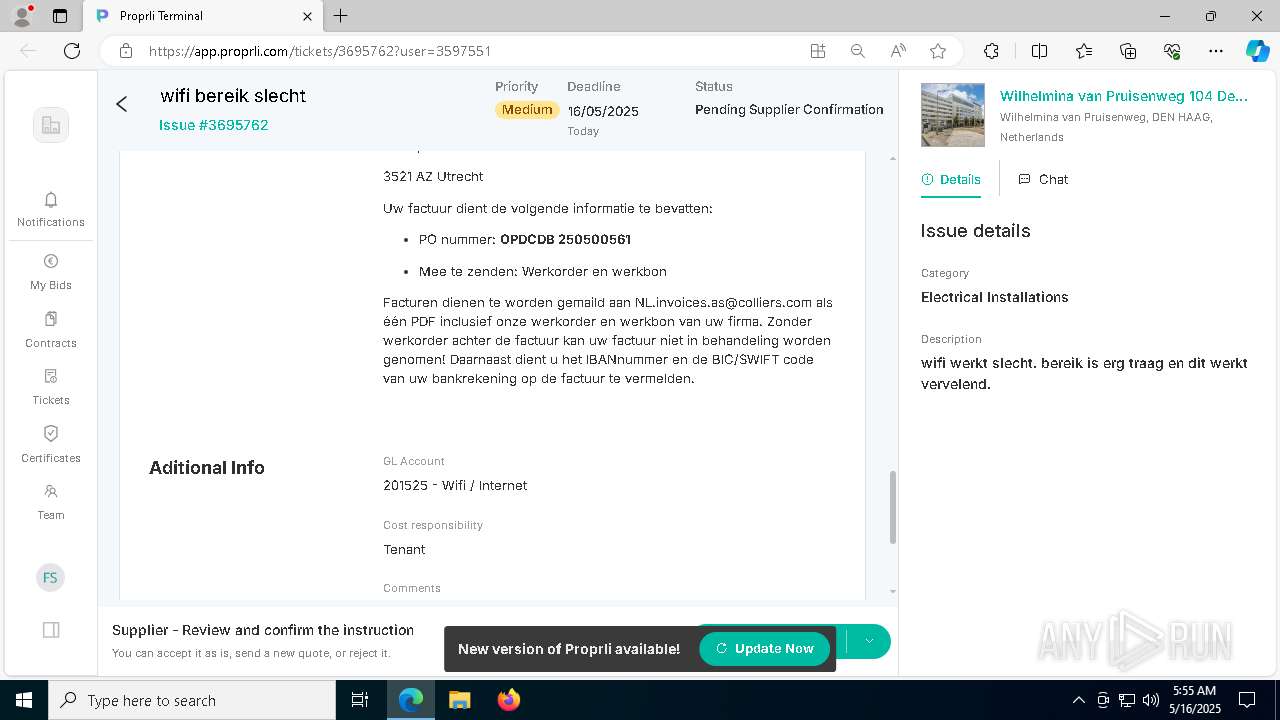Open the volume control in tray

[1150, 700]
